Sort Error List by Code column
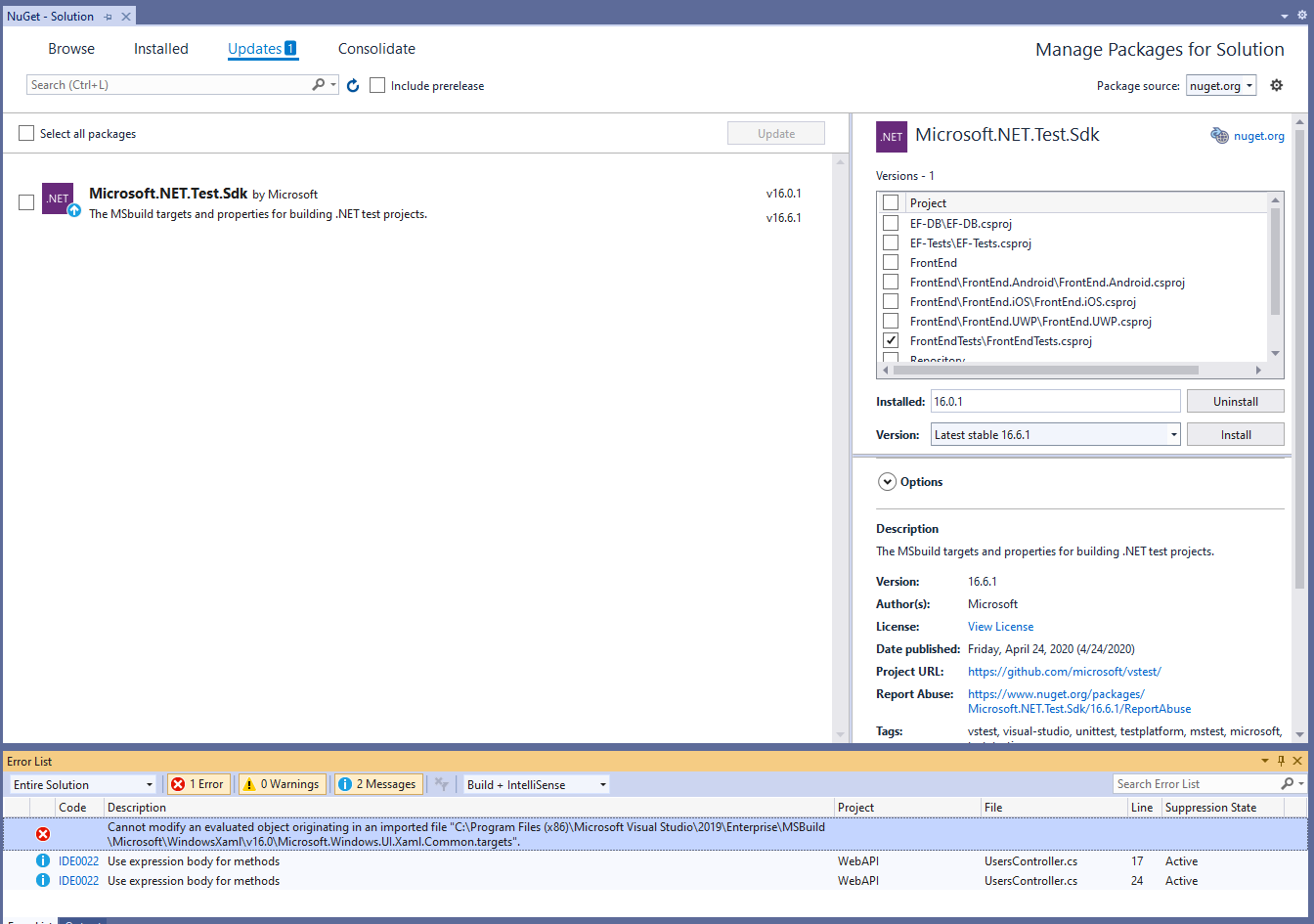 [x=72, y=808]
